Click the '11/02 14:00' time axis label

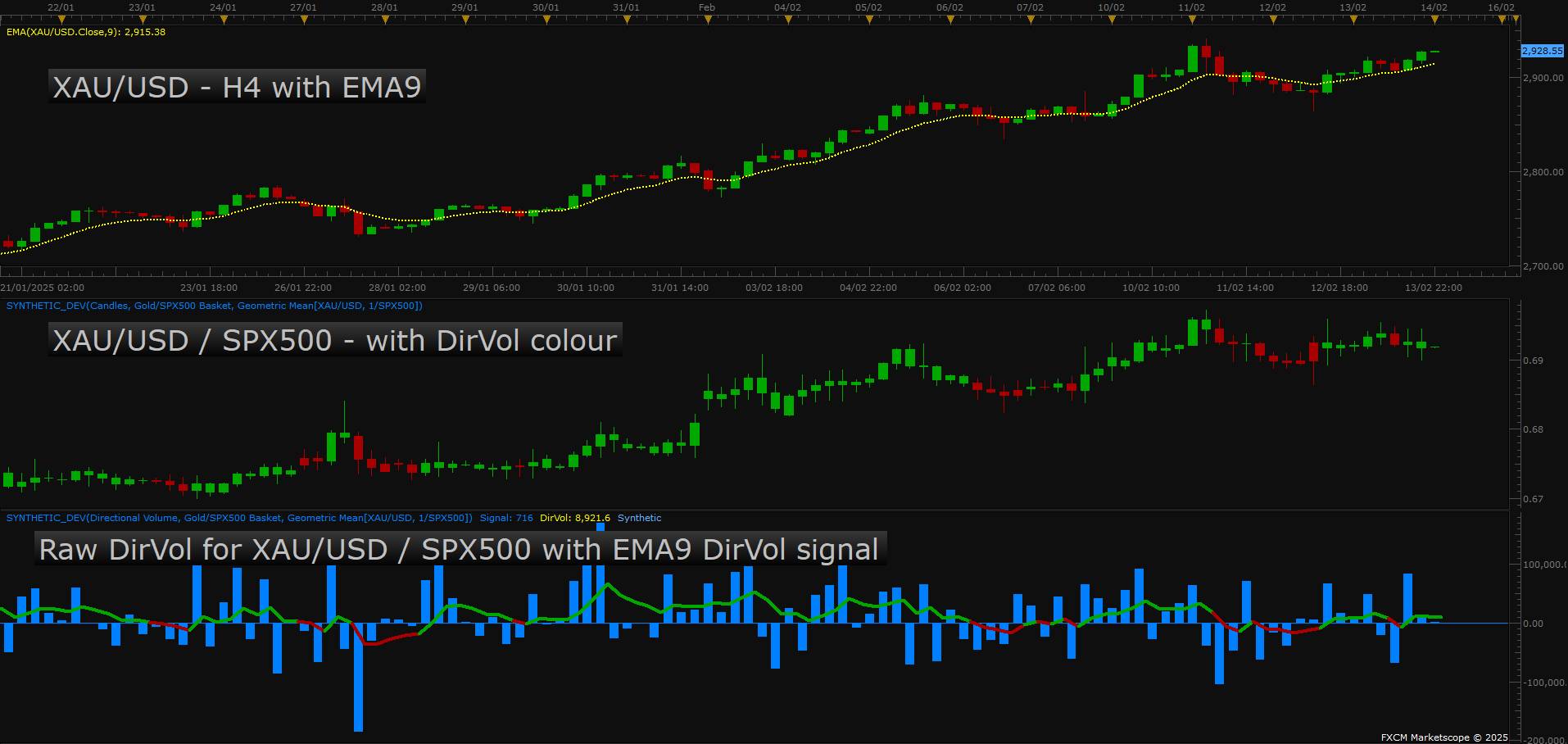[x=1245, y=288]
